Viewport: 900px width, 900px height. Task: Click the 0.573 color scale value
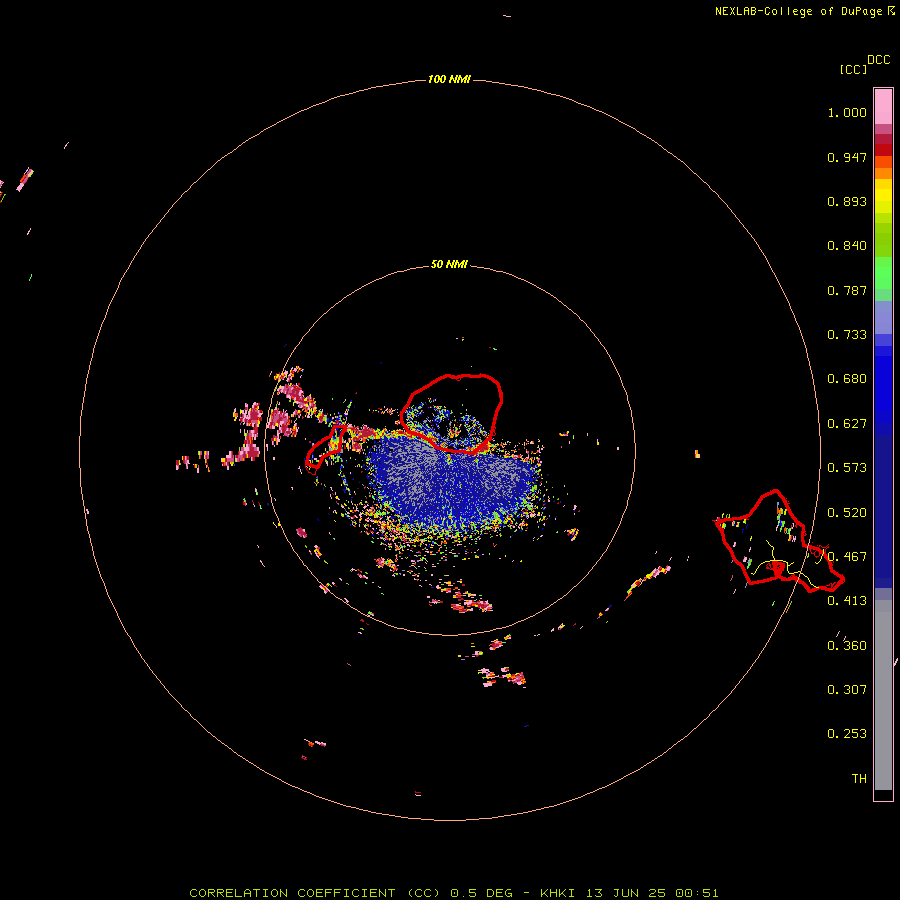(847, 468)
